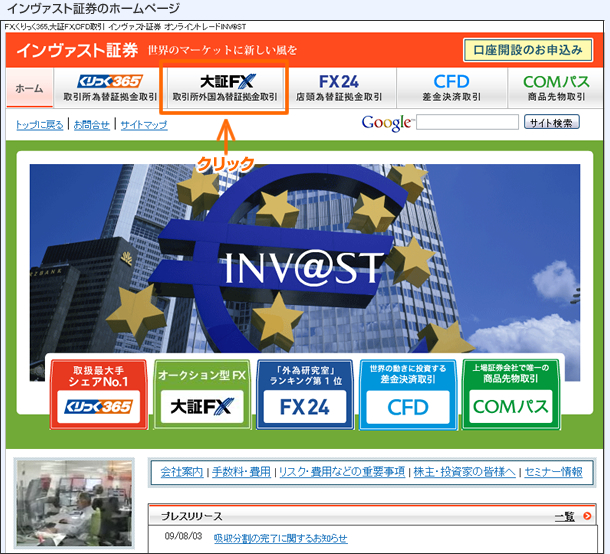This screenshot has width=610, height=554.
Task: Click the INV@ST euro banner image
Action: point(305,259)
